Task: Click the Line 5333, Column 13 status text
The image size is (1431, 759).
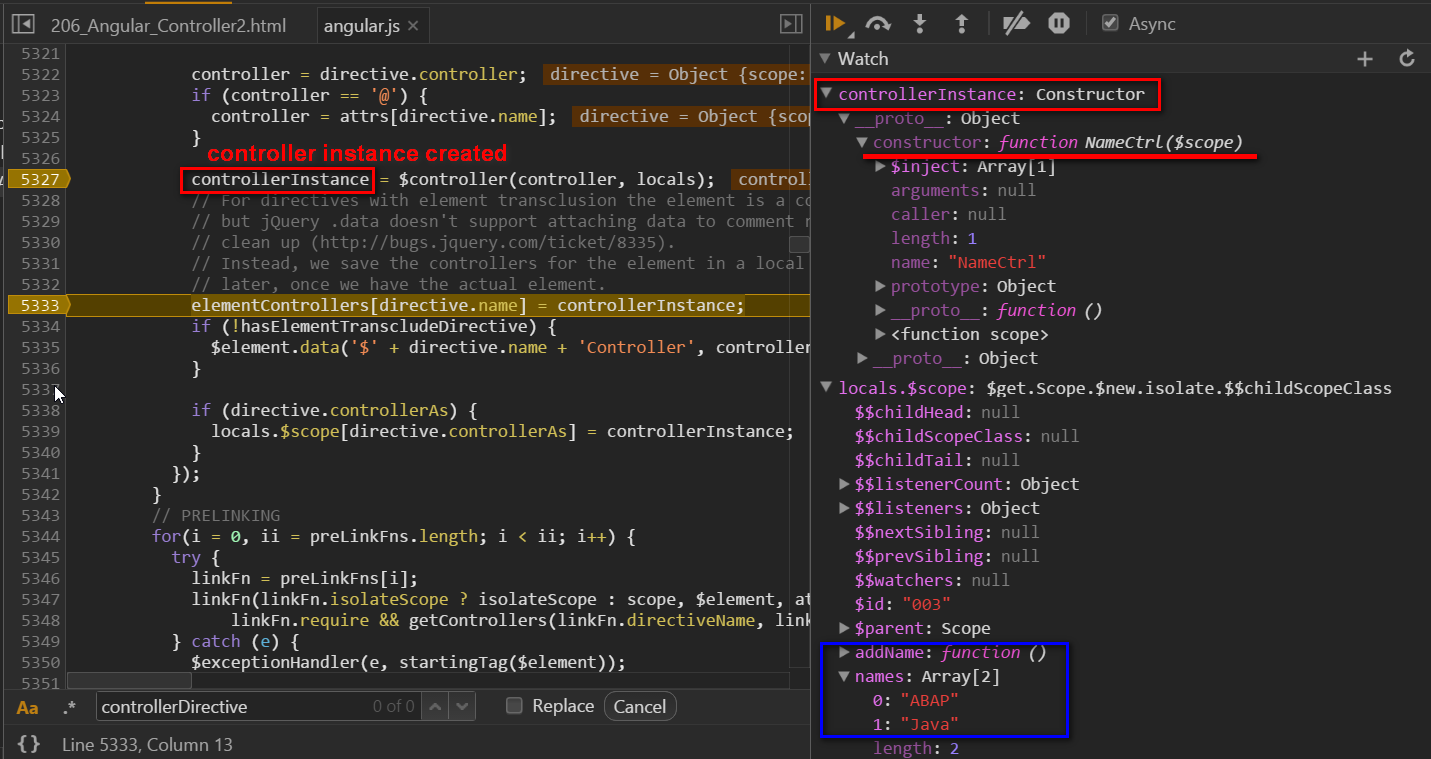Action: pos(147,744)
